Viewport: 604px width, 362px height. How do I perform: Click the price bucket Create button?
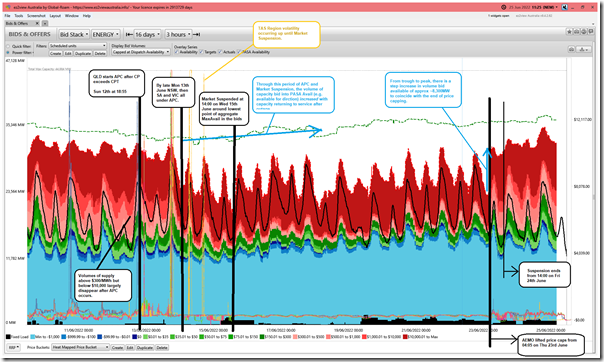(117, 347)
